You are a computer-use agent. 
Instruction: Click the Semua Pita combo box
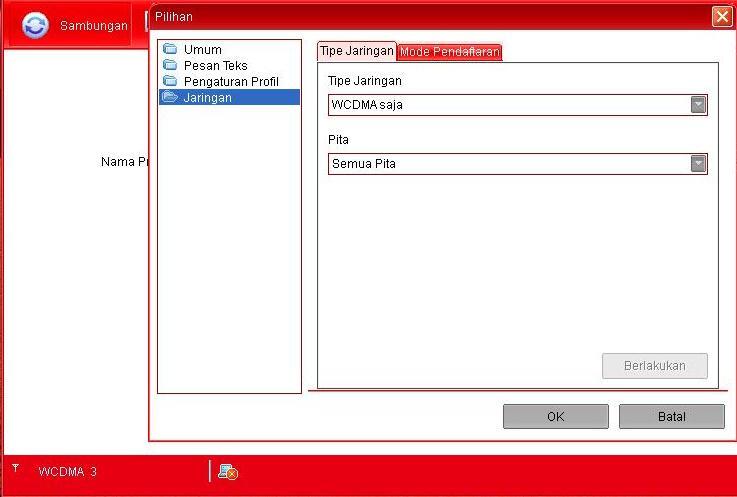pos(517,164)
